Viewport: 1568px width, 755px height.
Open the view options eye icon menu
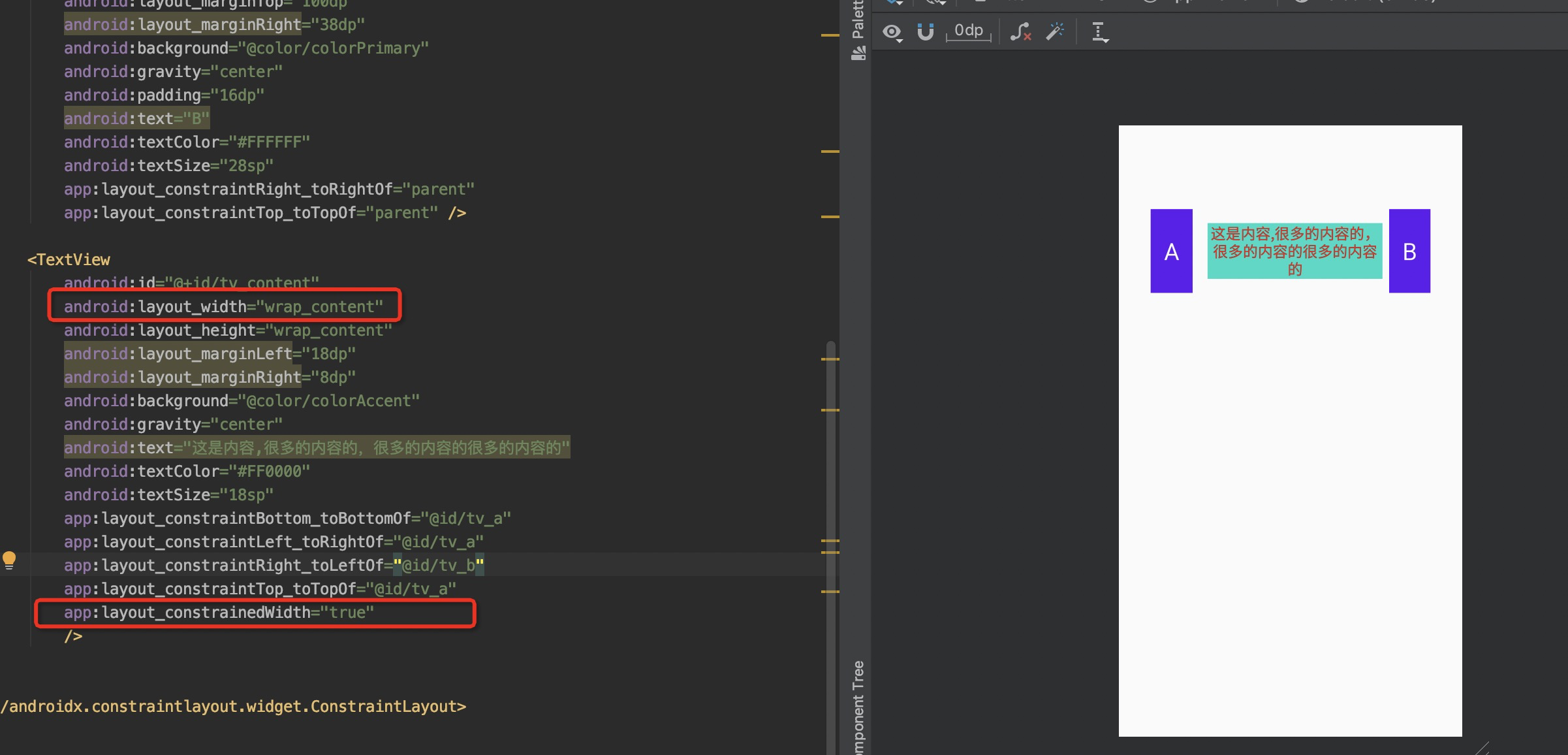point(892,31)
